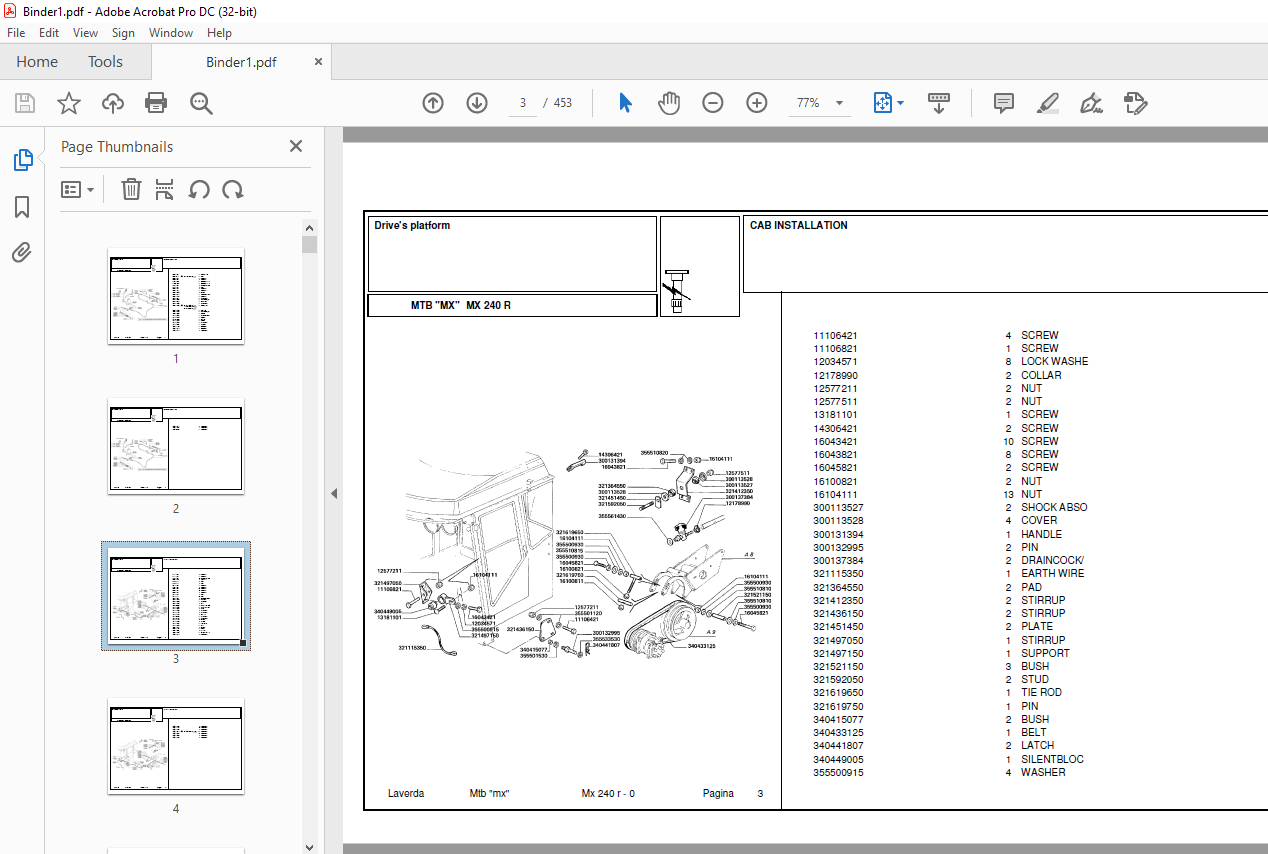This screenshot has height=854, width=1268.
Task: Open the Sign document pen tool
Action: pos(1091,103)
